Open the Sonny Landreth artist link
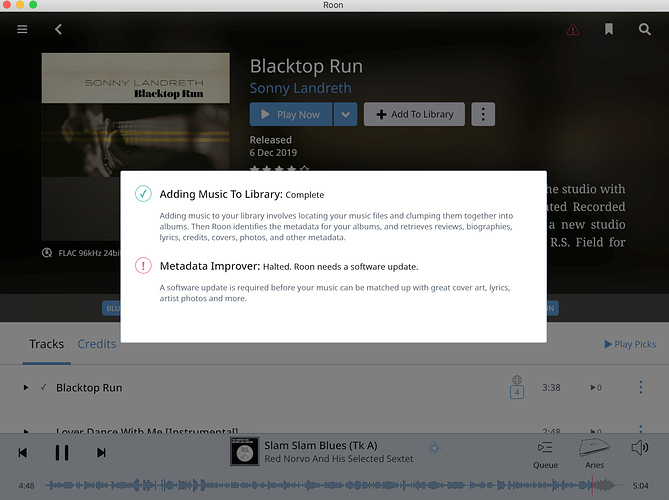The width and height of the screenshot is (669, 500). [300, 88]
